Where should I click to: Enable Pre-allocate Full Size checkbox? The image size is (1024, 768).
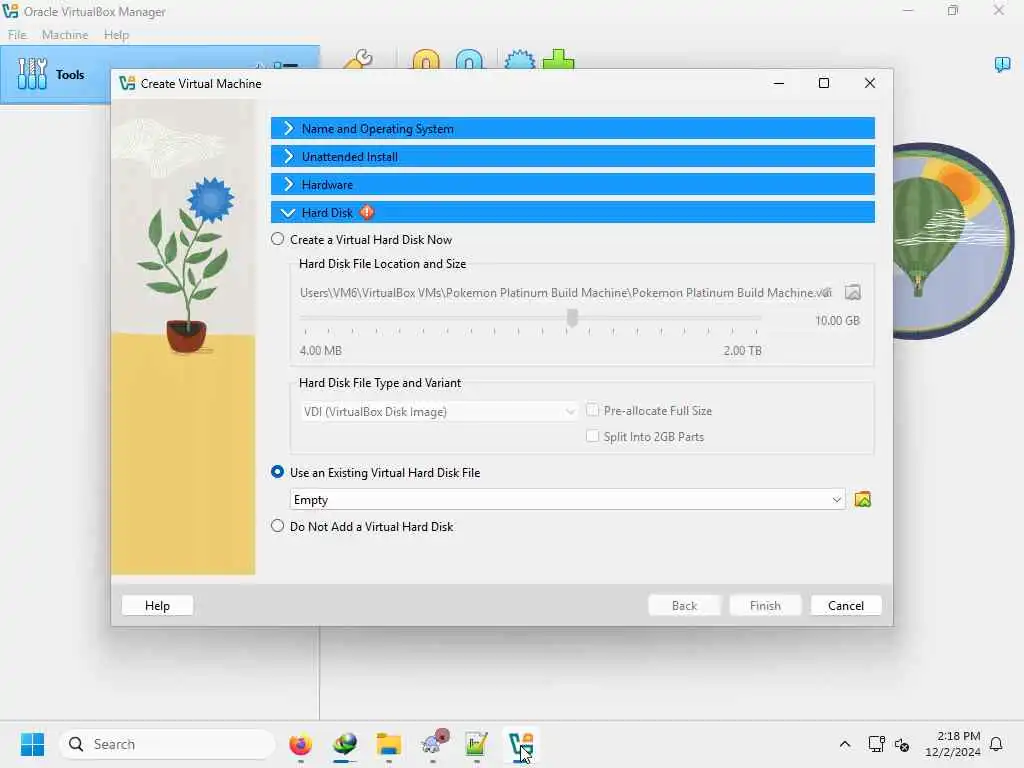pyautogui.click(x=592, y=410)
